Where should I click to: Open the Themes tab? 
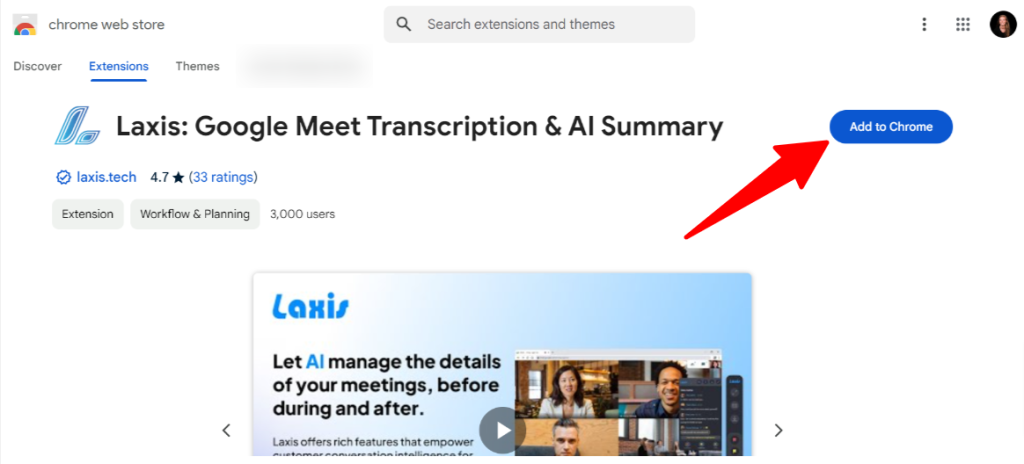[x=197, y=66]
